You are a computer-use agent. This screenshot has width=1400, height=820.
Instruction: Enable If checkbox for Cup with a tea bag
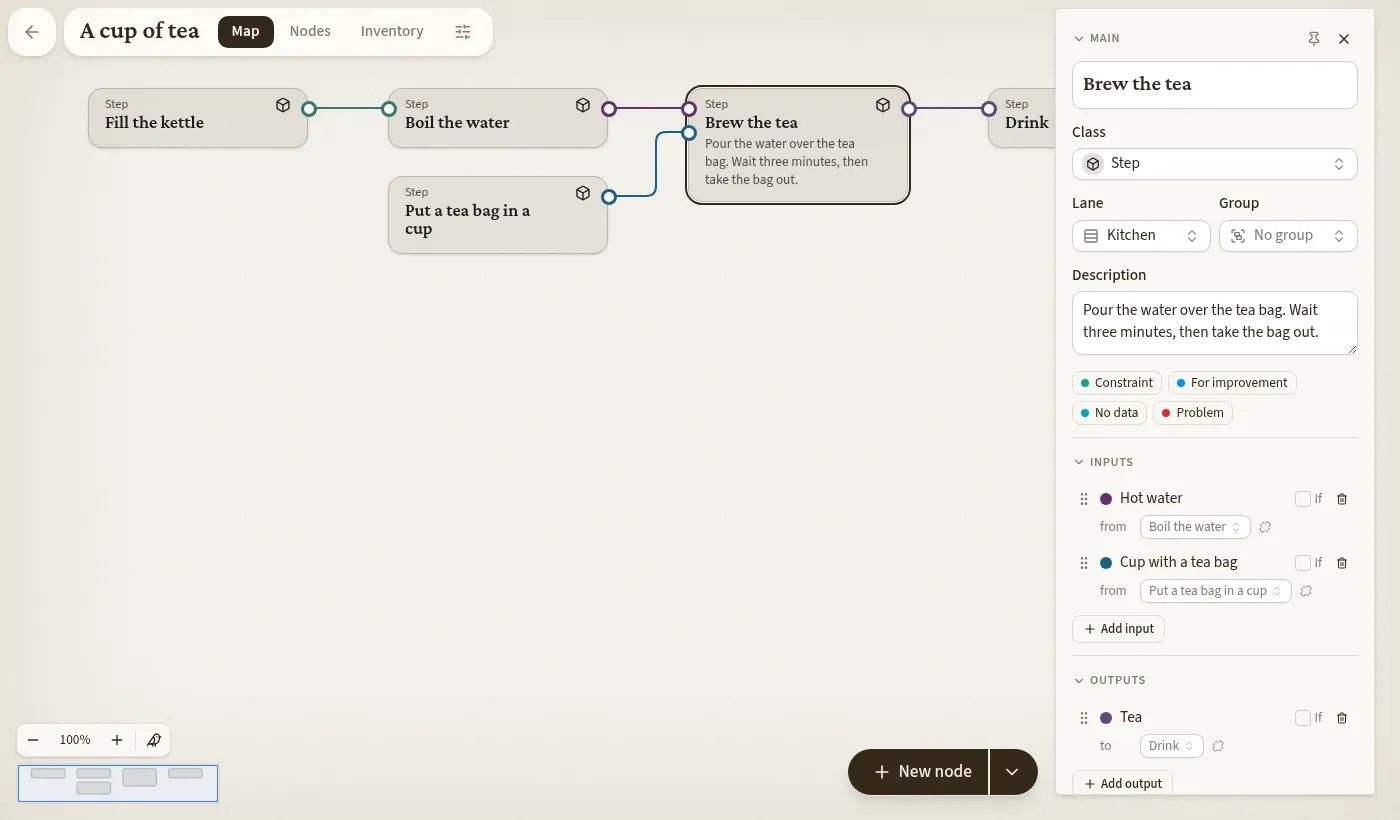point(1302,563)
